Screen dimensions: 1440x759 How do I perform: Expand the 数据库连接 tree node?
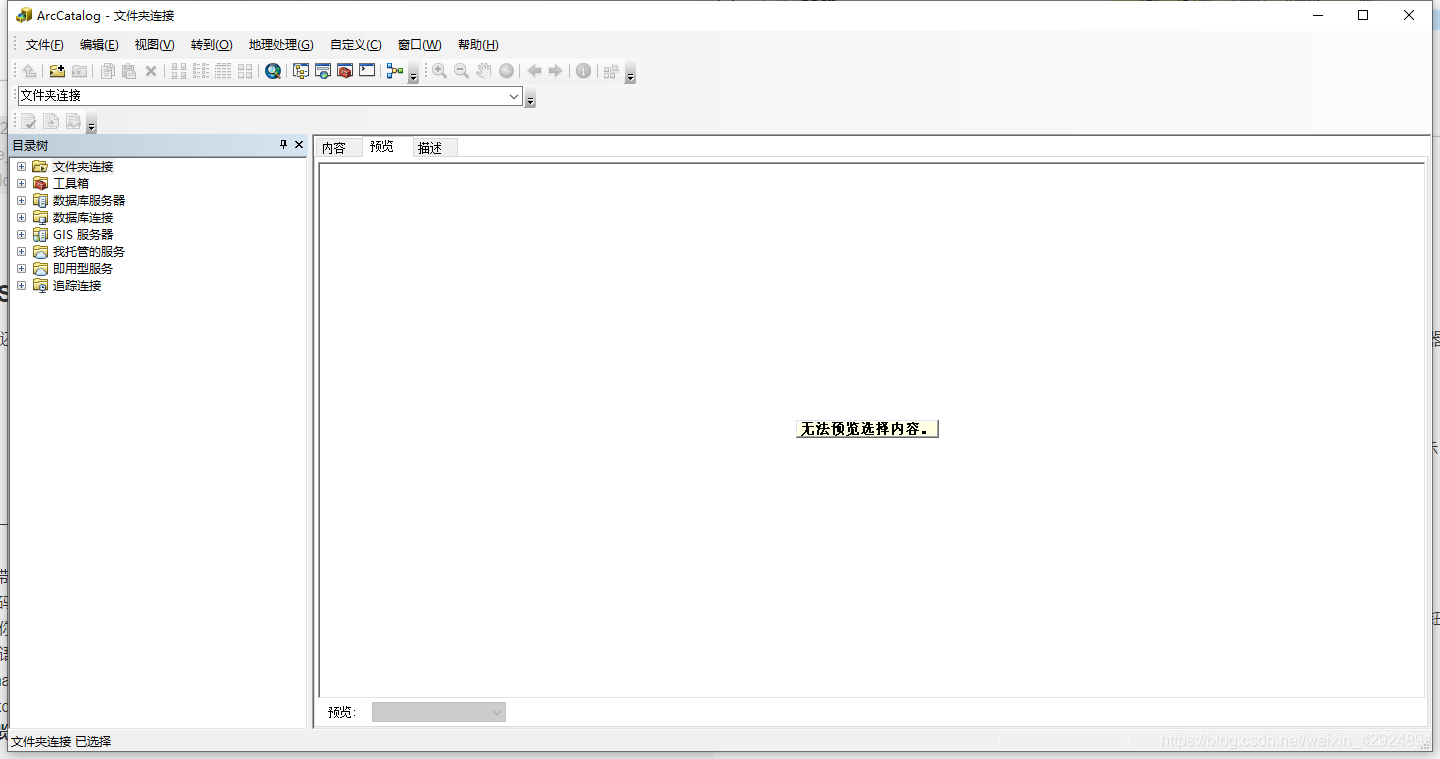click(21, 217)
